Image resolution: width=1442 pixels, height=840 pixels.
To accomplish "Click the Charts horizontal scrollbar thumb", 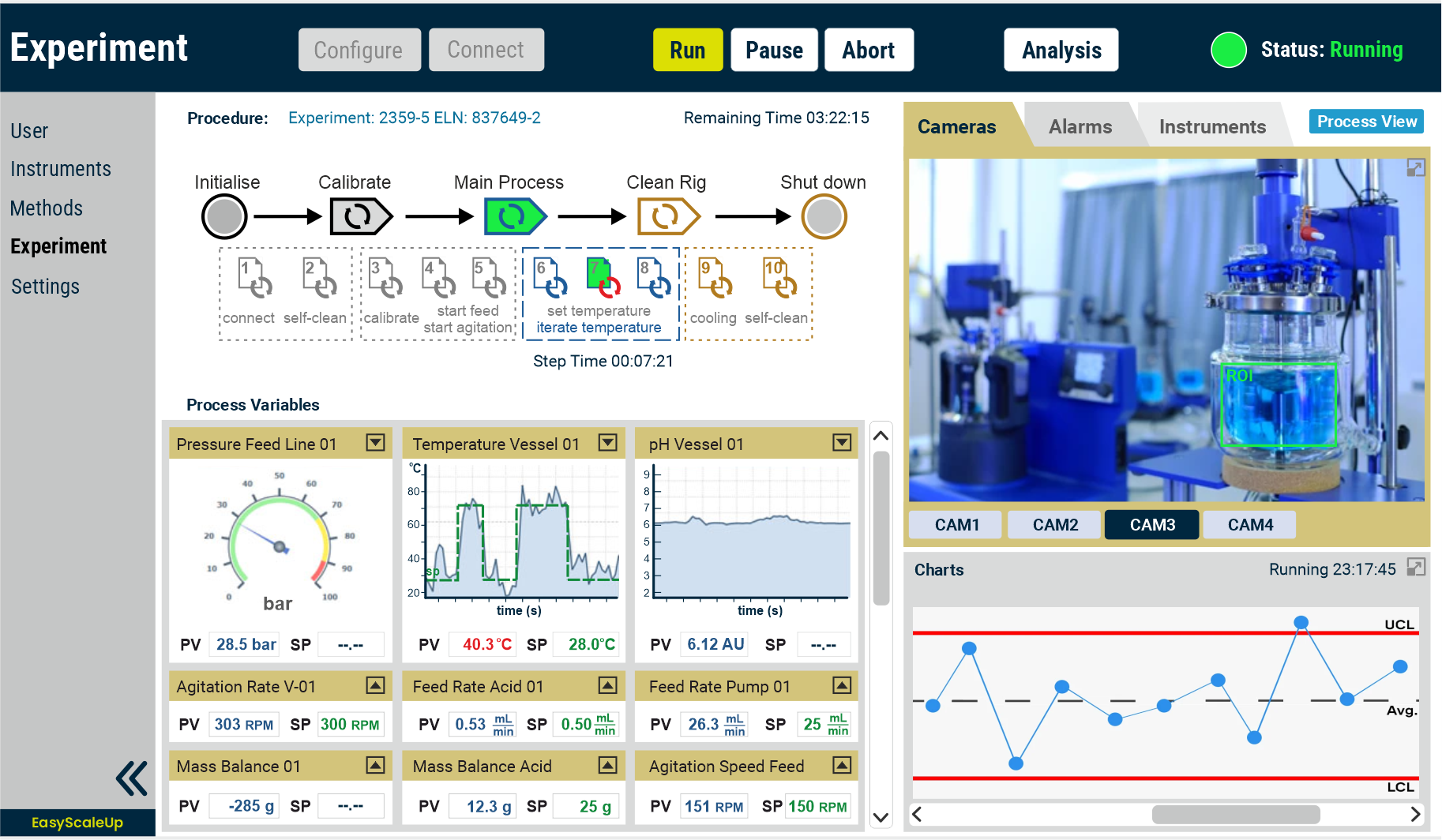I will pos(1235,814).
